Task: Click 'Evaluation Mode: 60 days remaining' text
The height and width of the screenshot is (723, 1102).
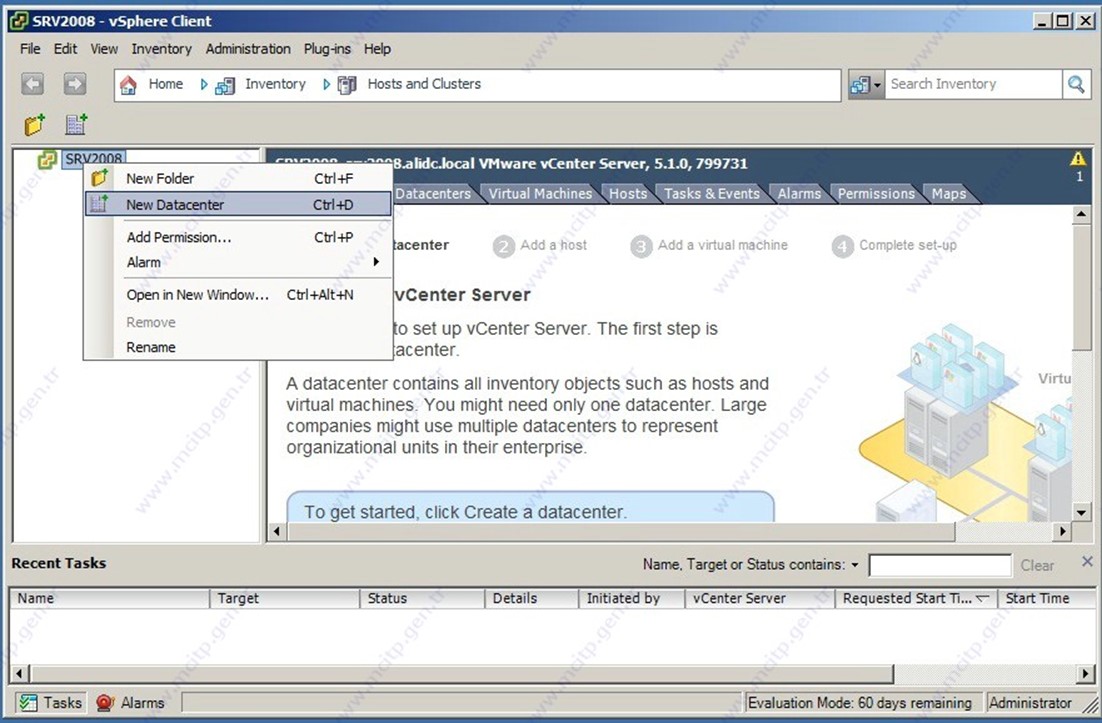Action: (860, 703)
